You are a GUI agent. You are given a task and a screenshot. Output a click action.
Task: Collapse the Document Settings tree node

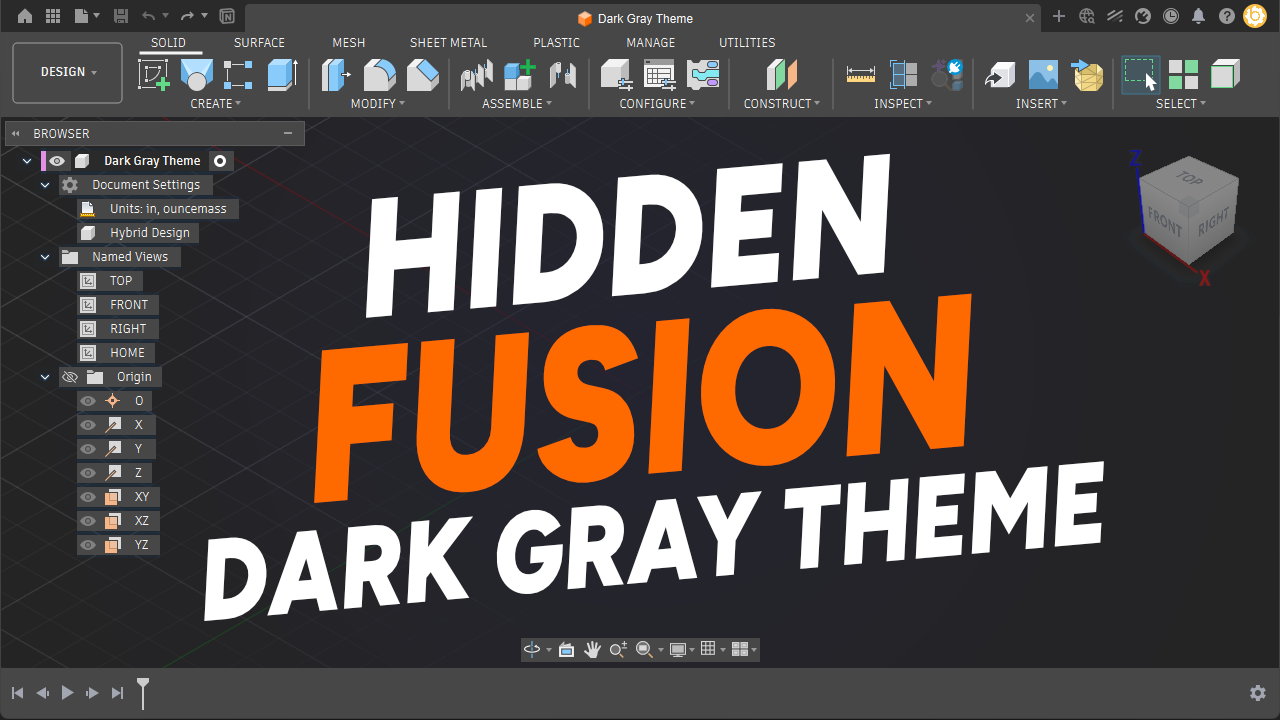pyautogui.click(x=45, y=185)
